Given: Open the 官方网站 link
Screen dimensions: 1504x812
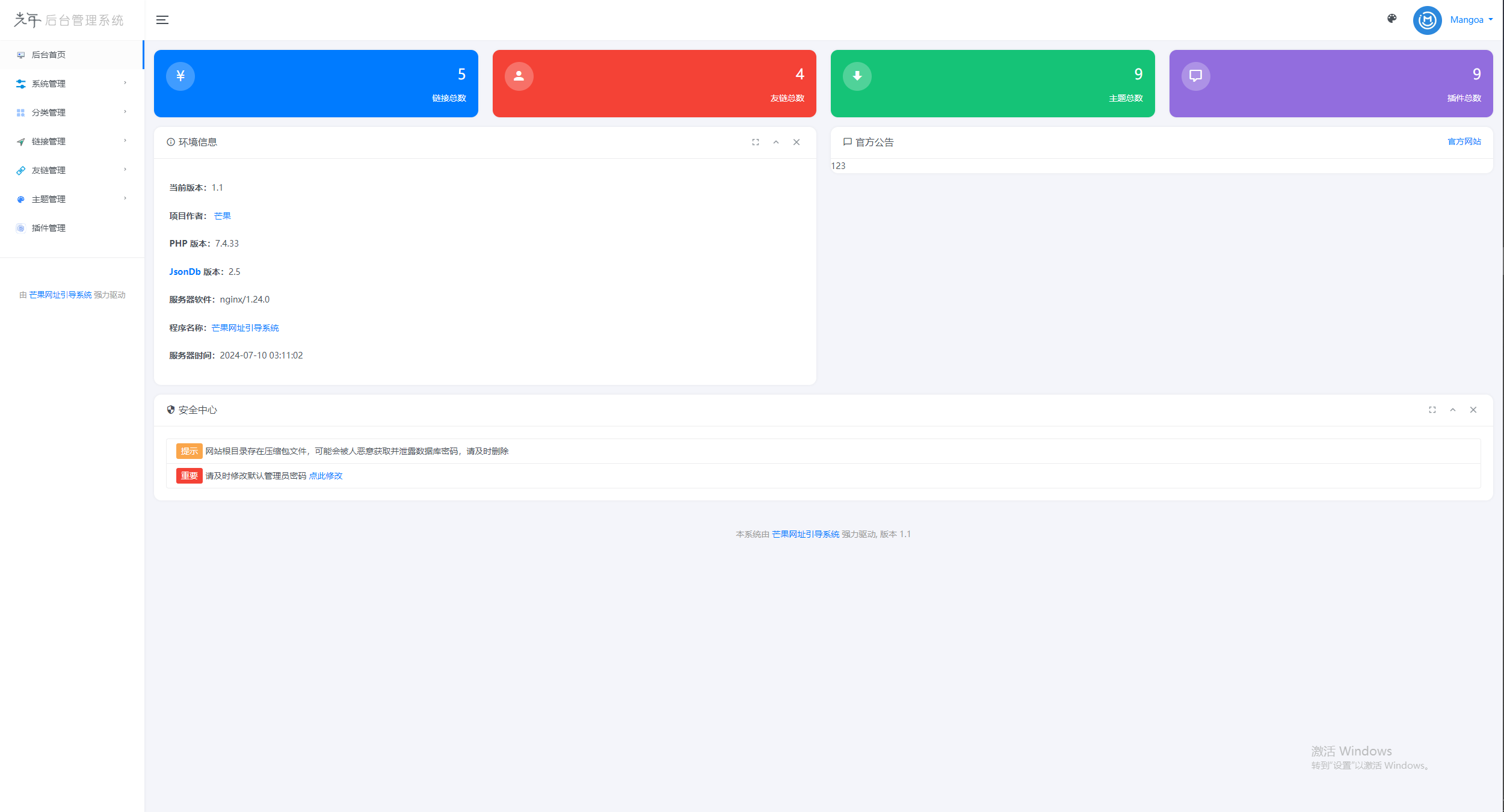Looking at the screenshot, I should coord(1462,141).
